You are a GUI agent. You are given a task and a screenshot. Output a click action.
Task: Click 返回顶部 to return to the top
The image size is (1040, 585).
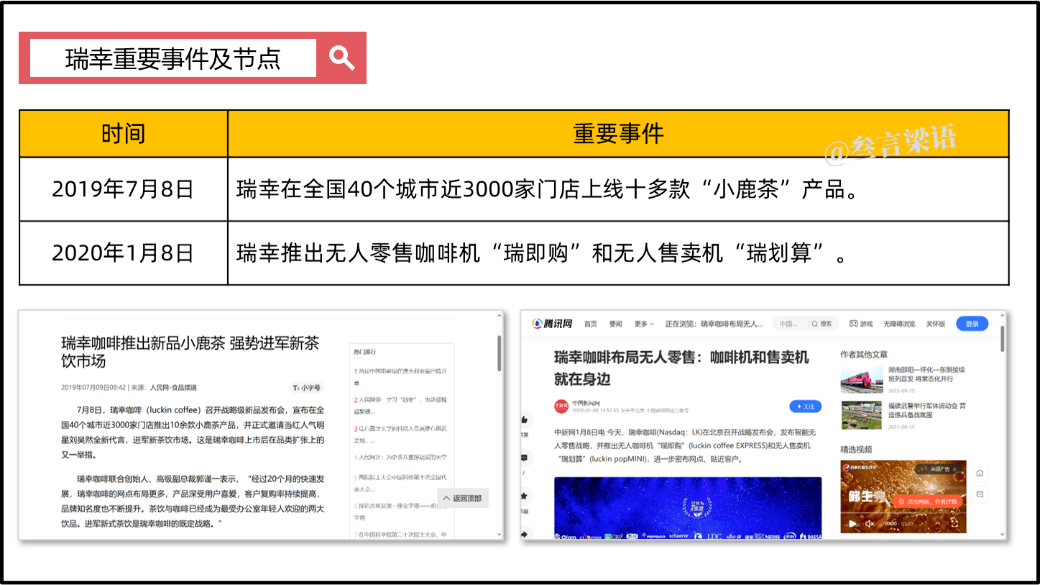[462, 498]
